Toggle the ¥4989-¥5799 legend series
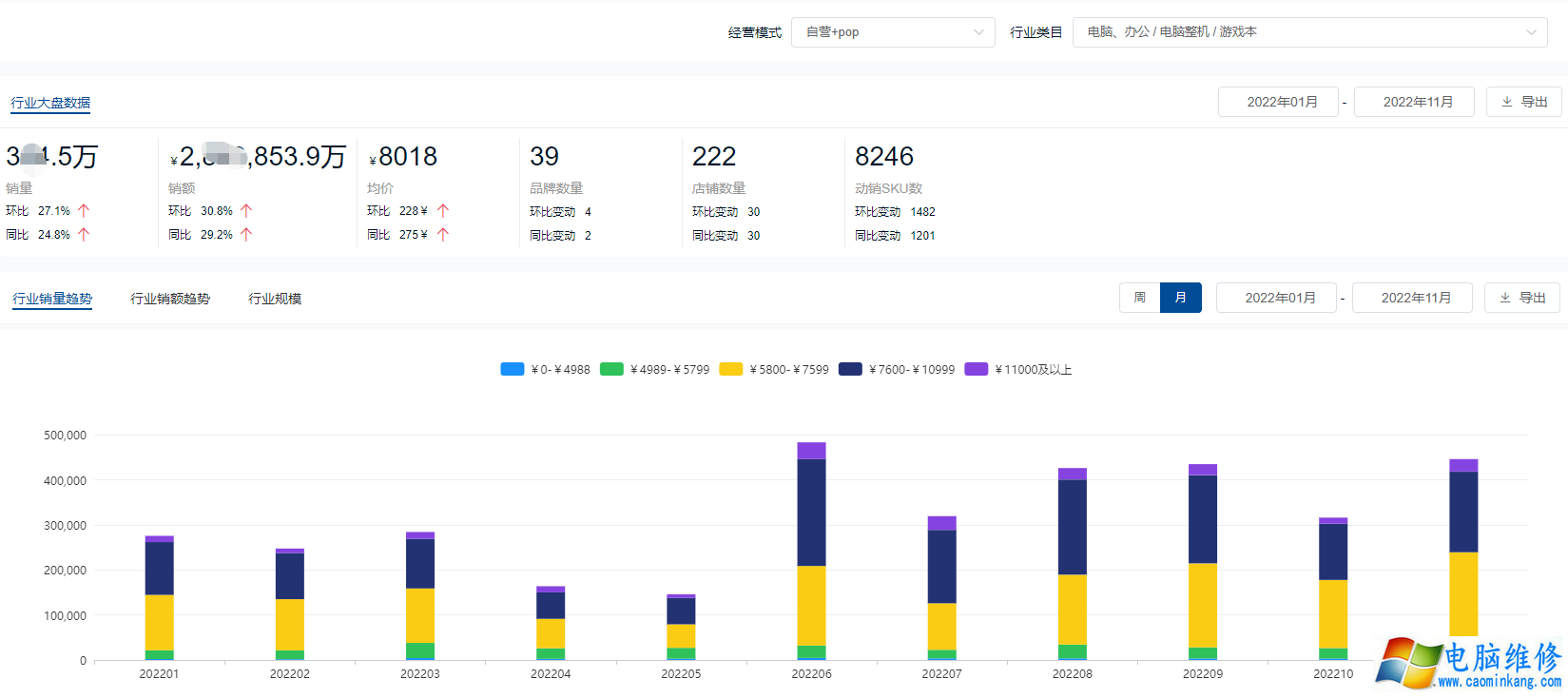The height and width of the screenshot is (698, 1568). [x=654, y=369]
